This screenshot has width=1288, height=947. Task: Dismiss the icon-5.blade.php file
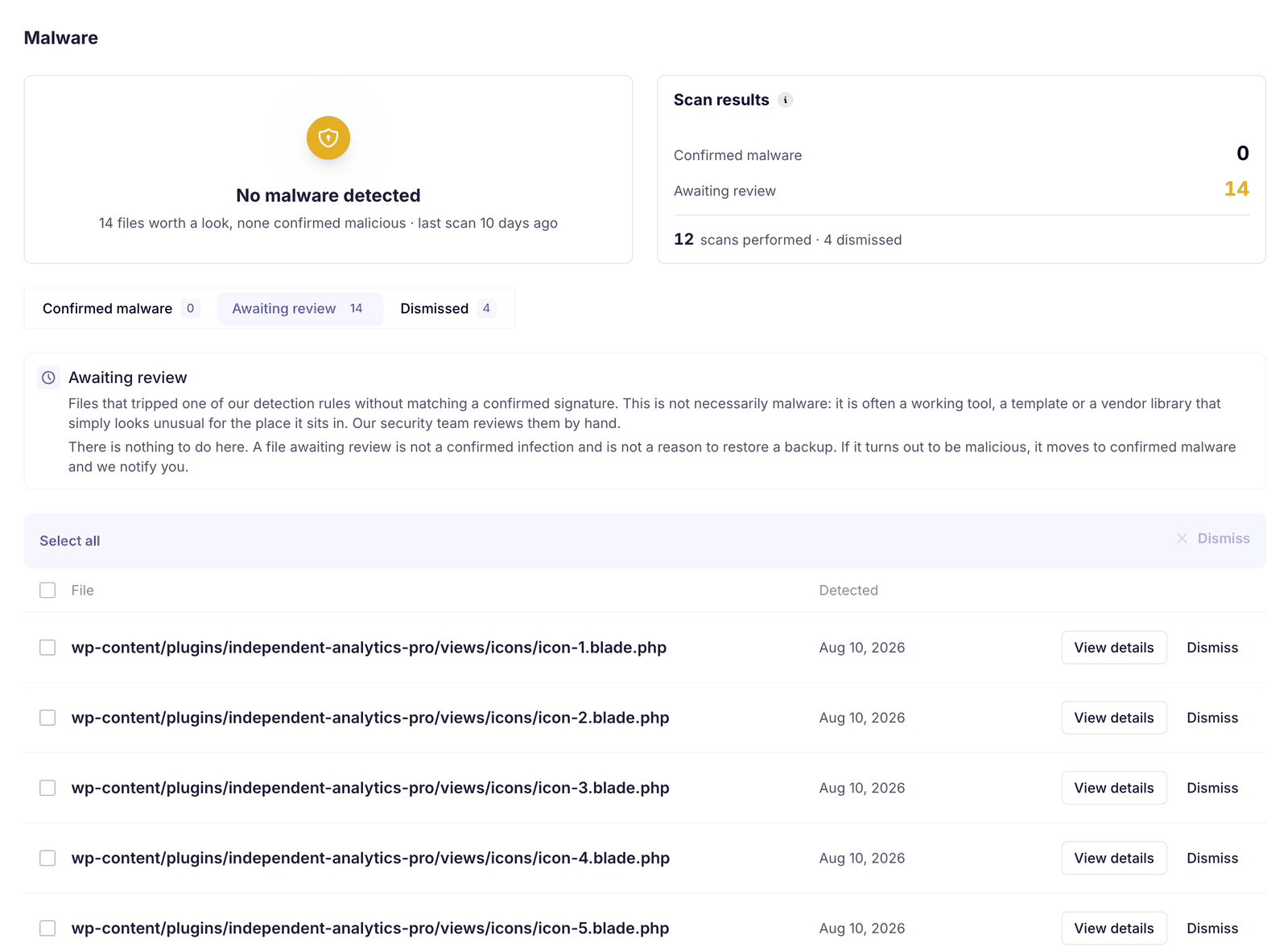pos(1212,928)
